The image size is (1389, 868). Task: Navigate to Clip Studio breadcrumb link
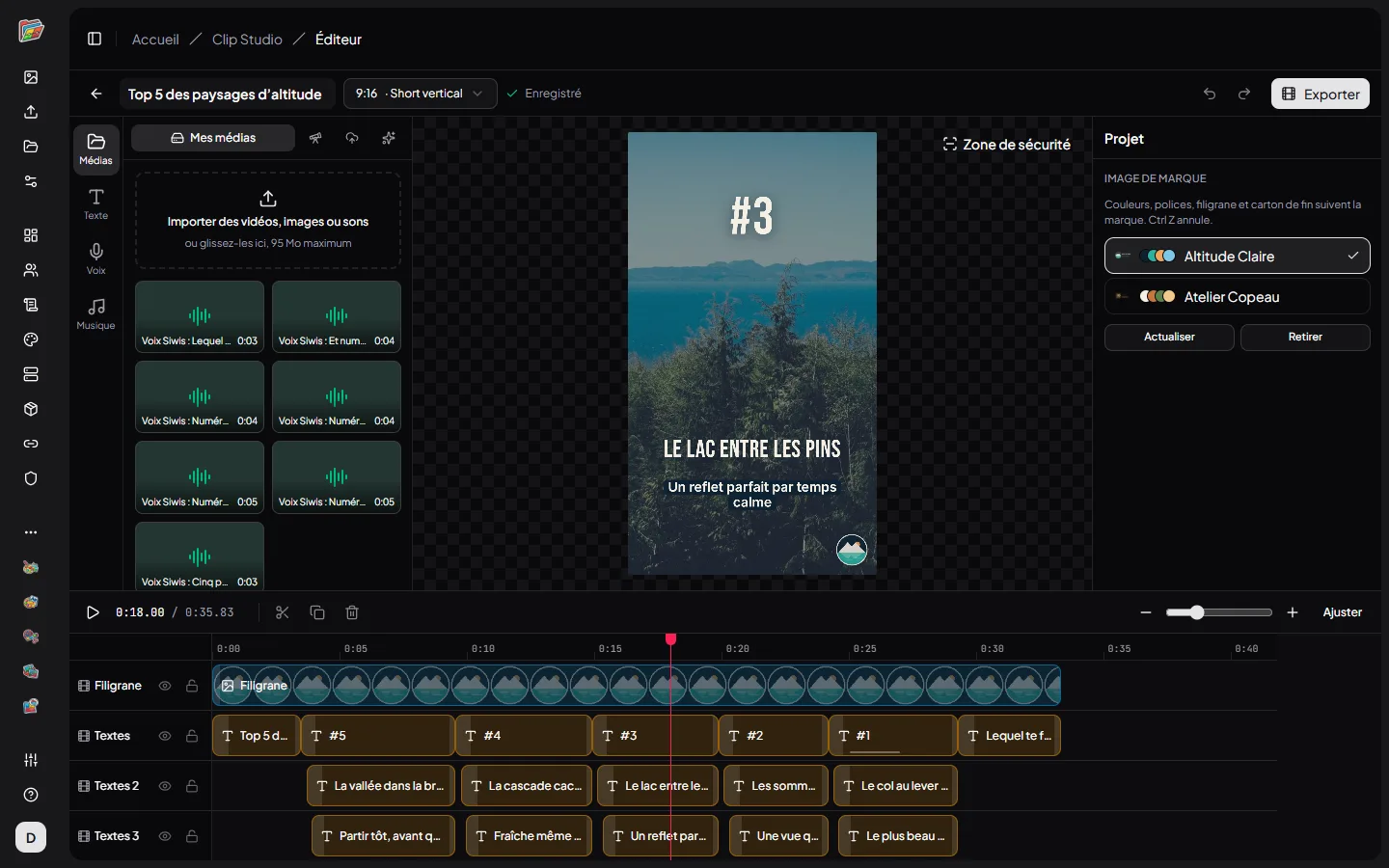point(247,40)
